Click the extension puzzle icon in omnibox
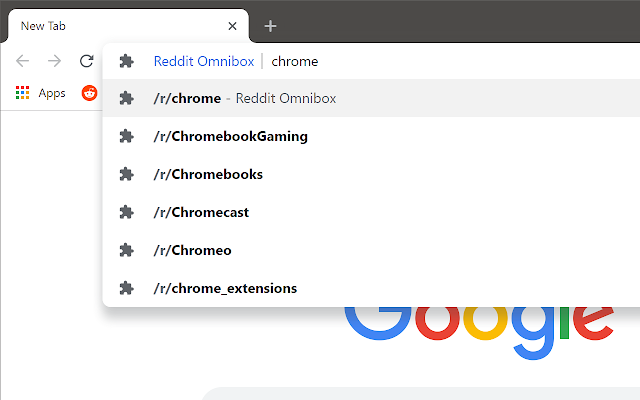This screenshot has width=640, height=400. click(126, 61)
